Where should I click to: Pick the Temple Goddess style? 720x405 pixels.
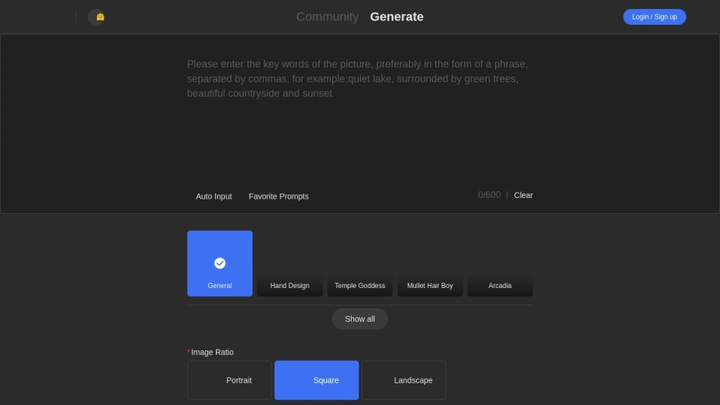point(360,265)
